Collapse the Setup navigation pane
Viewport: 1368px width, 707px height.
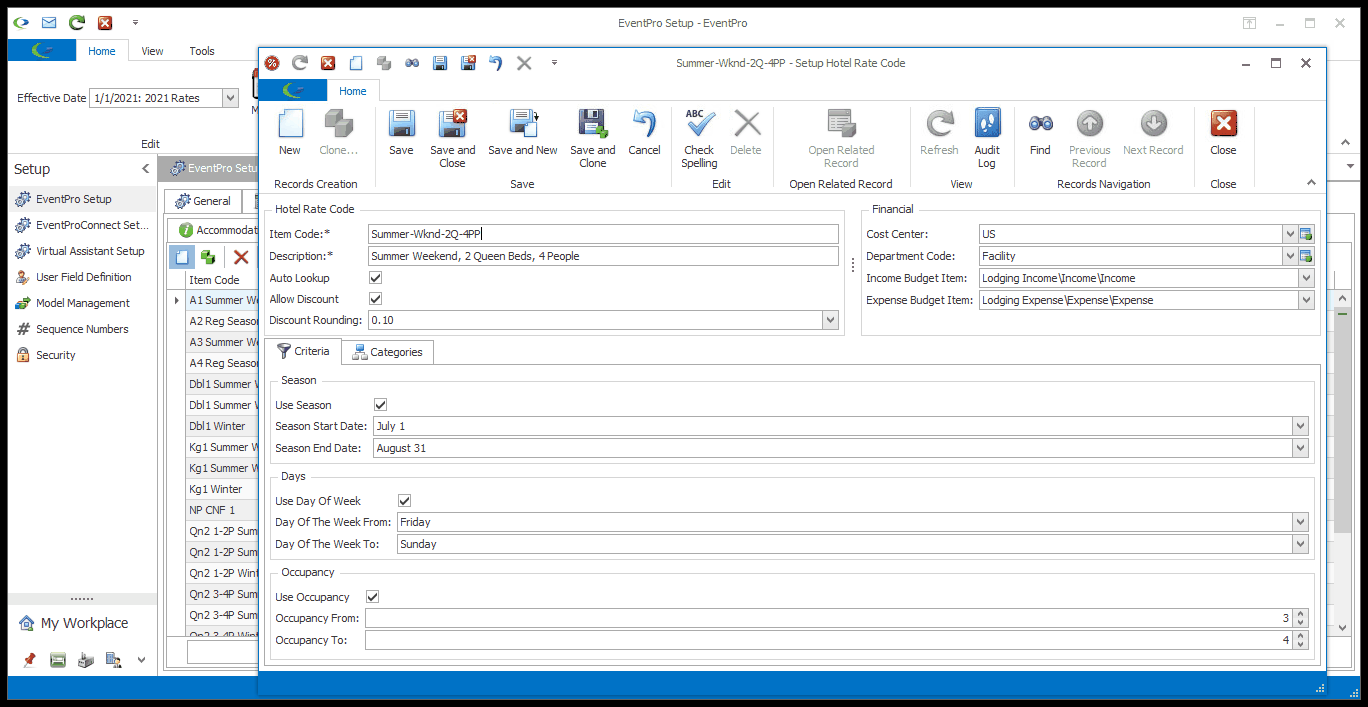tap(145, 169)
